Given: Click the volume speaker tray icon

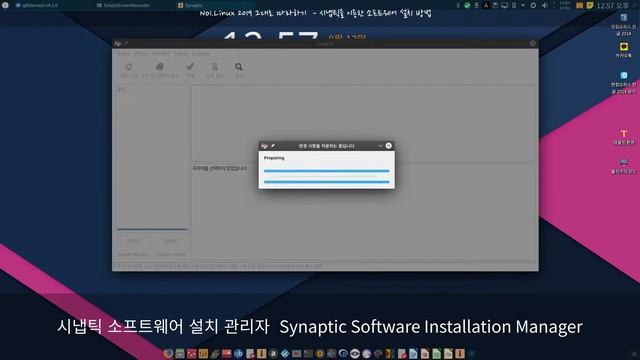Looking at the screenshot, I should click(545, 5).
